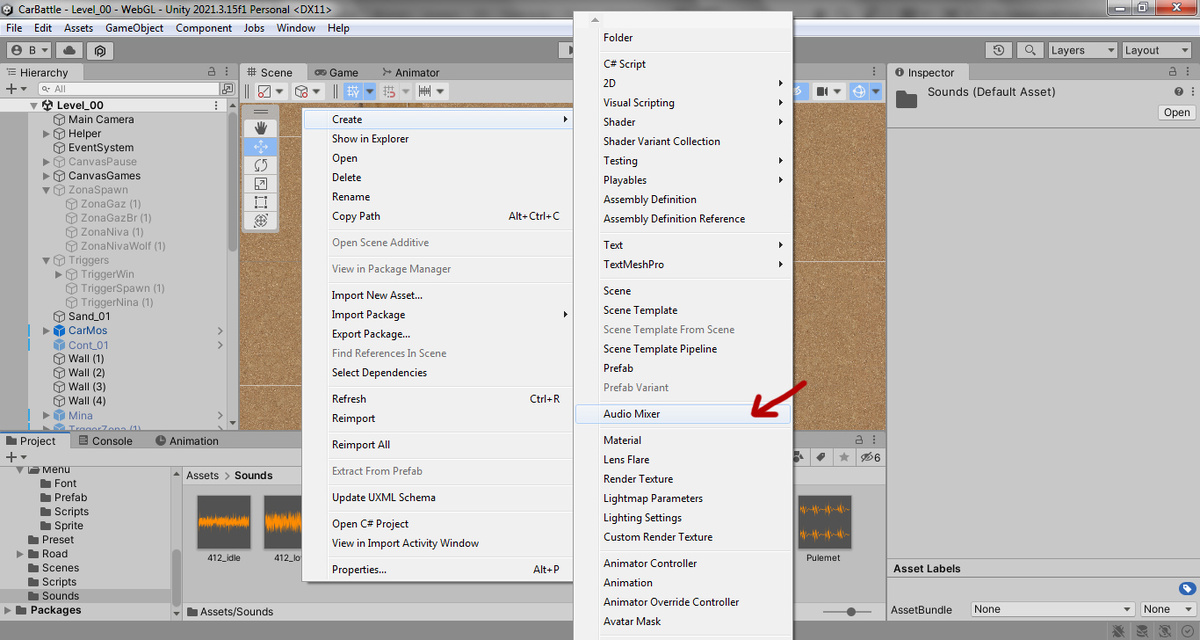Click the handle rotation cube icon

302,91
